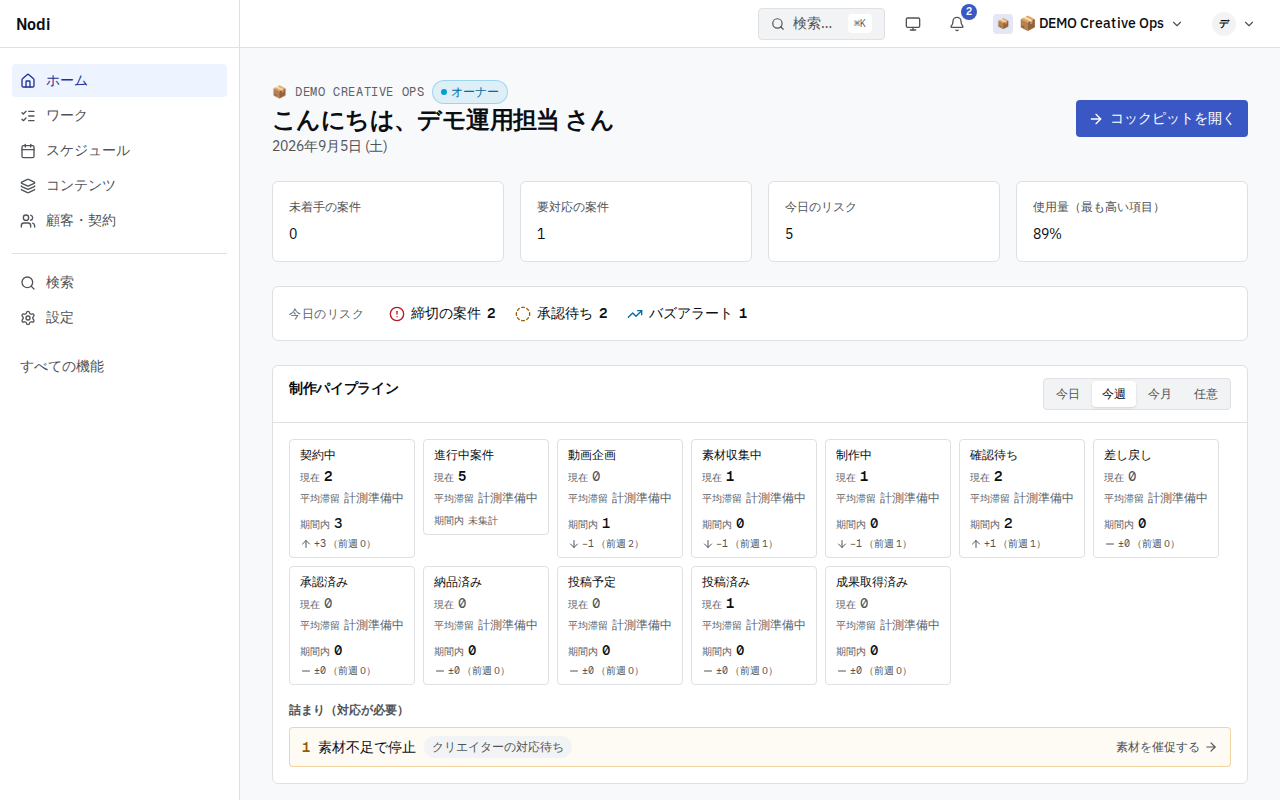This screenshot has width=1280, height=800.
Task: Click the home icon in the sidebar
Action: pyautogui.click(x=28, y=81)
